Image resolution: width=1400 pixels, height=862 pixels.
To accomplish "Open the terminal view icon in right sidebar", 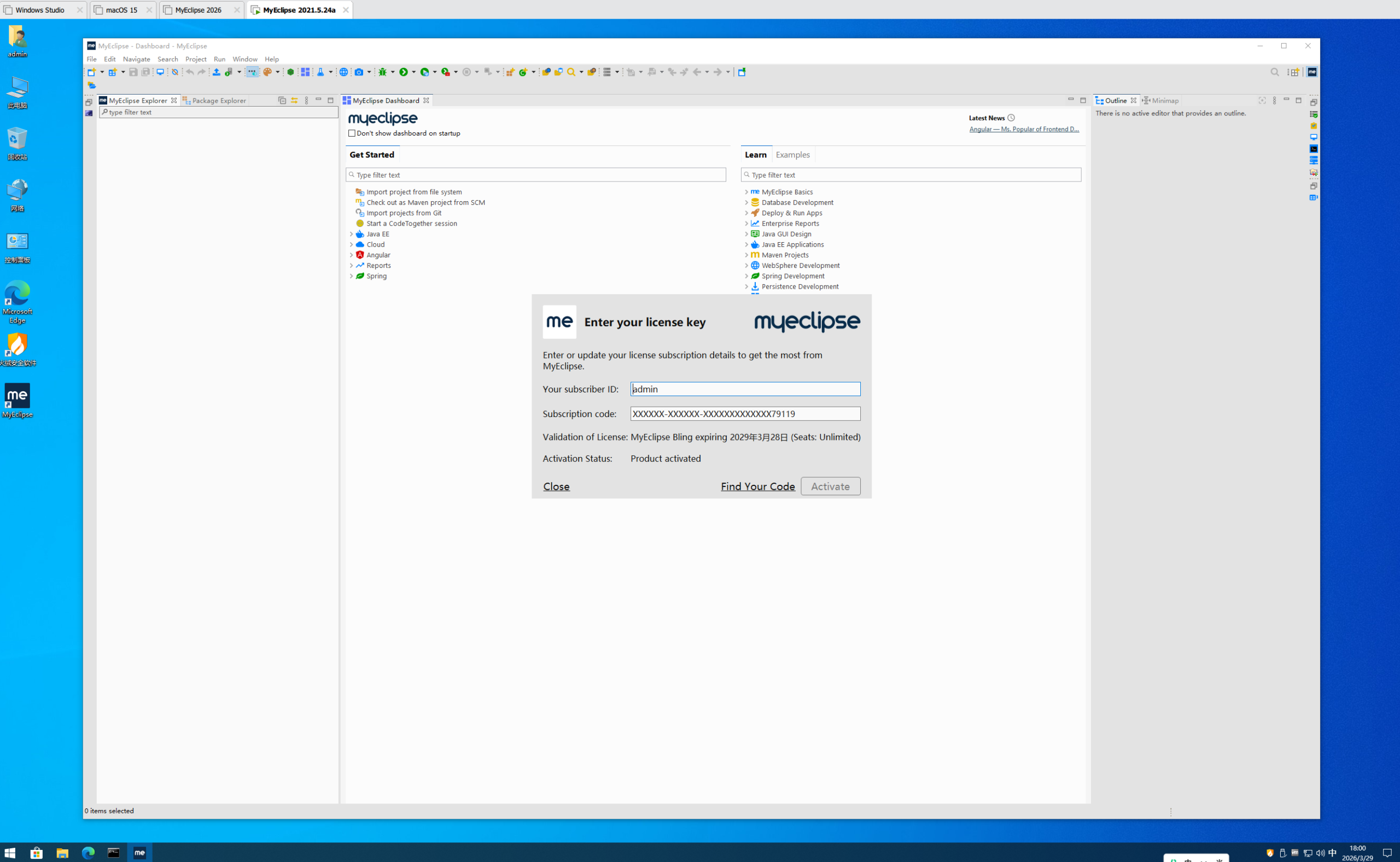I will coord(1313,149).
